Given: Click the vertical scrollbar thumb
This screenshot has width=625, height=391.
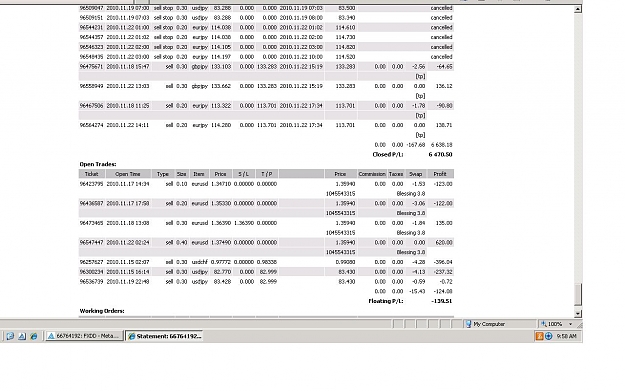Looking at the screenshot, I should tap(578, 294).
